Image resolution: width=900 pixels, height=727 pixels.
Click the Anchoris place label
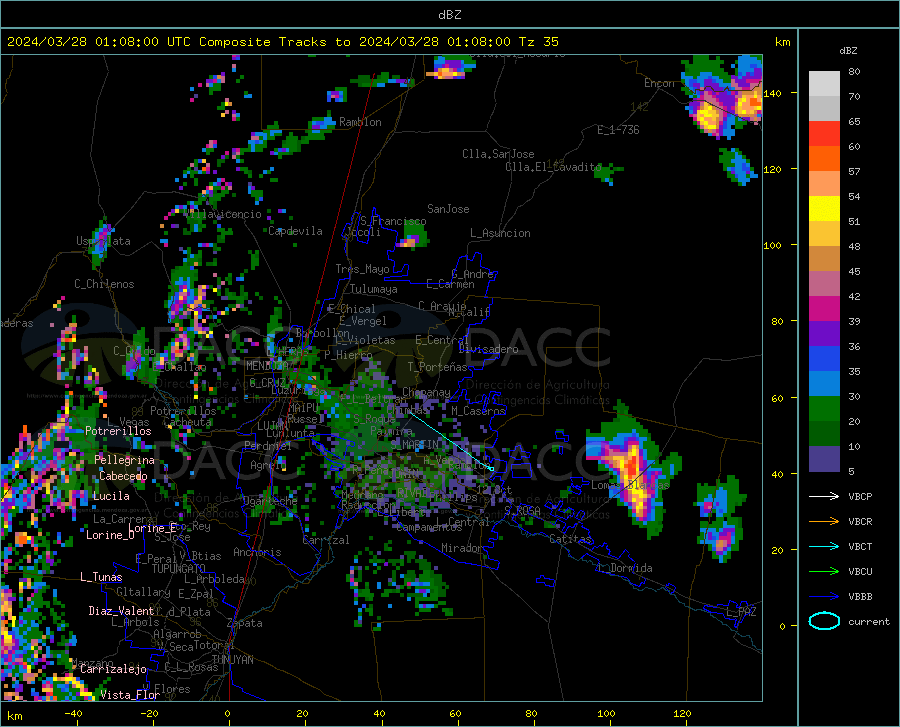[257, 552]
